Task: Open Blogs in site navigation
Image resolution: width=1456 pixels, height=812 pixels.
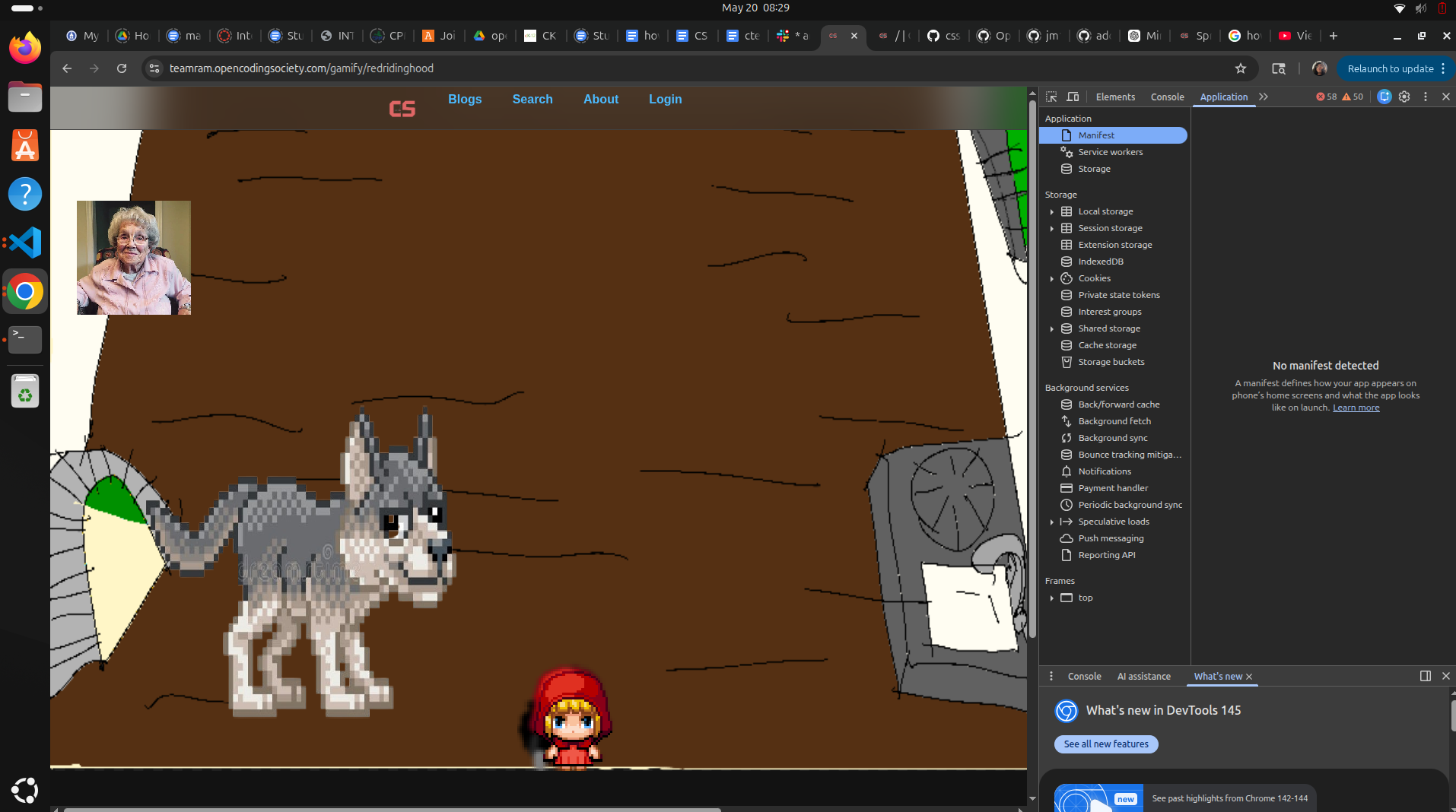Action: tap(465, 99)
